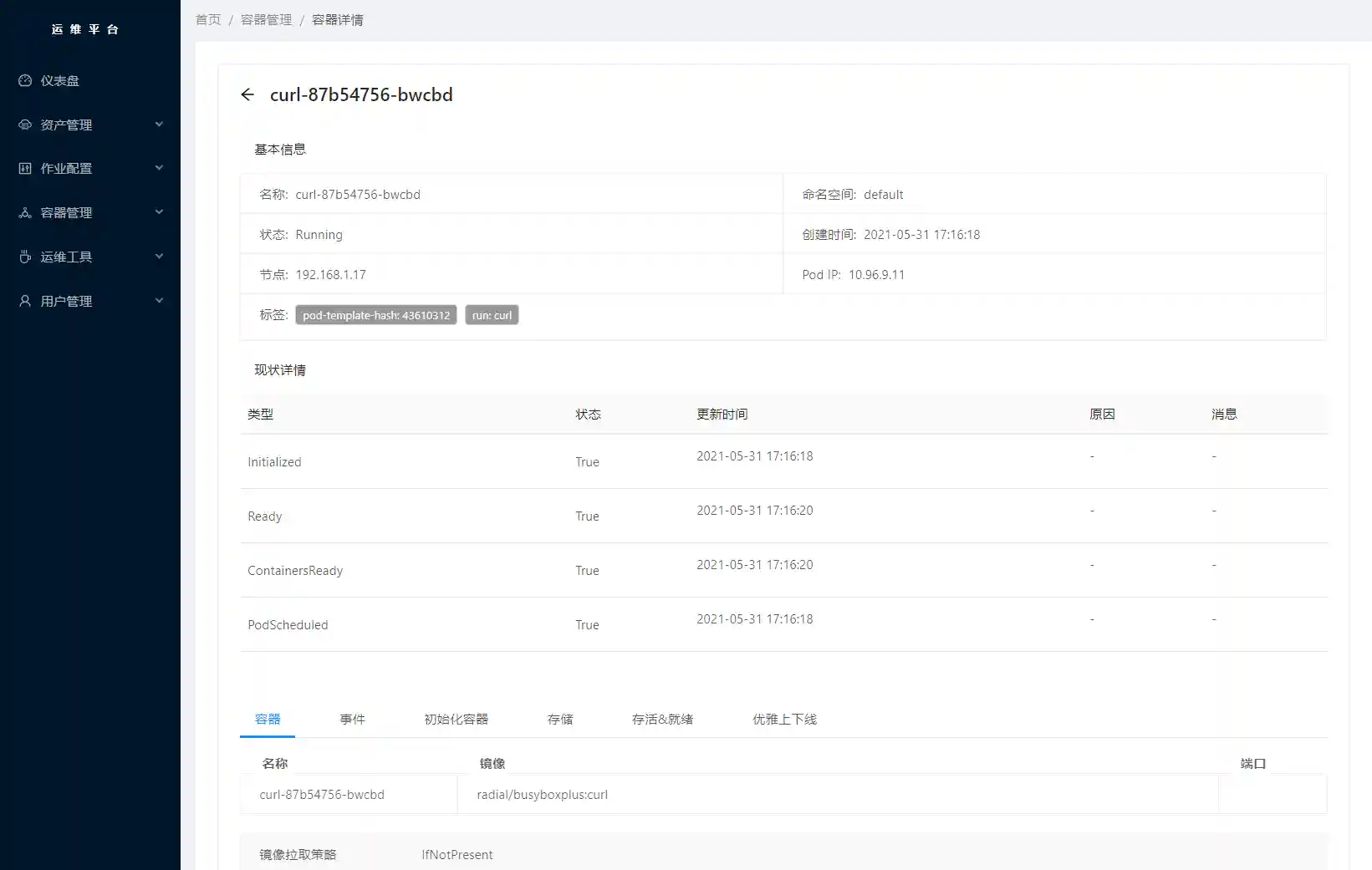Switch to the 事件 tab
1372x870 pixels.
click(x=352, y=720)
